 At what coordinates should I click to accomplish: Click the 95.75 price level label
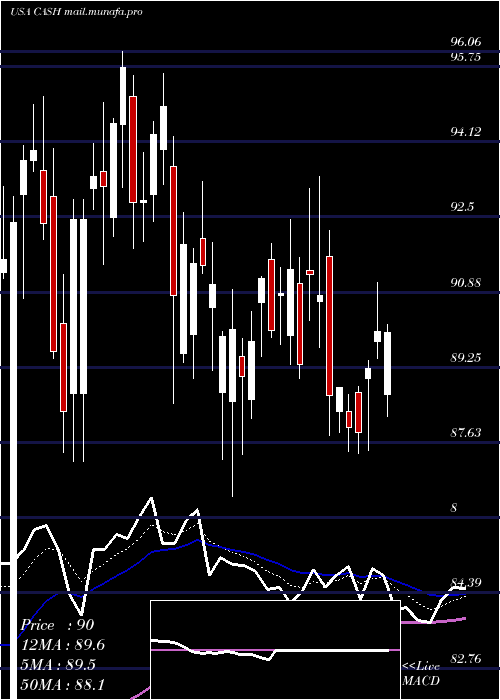[x=466, y=58]
